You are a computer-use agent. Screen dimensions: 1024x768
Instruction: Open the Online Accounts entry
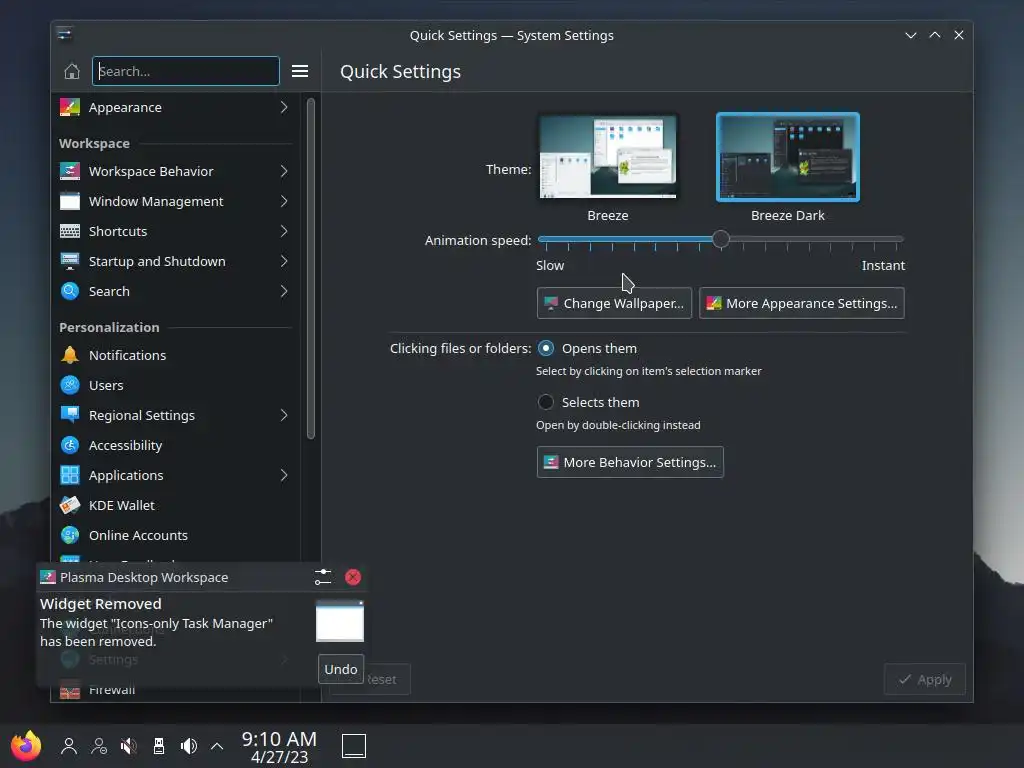pos(176,536)
